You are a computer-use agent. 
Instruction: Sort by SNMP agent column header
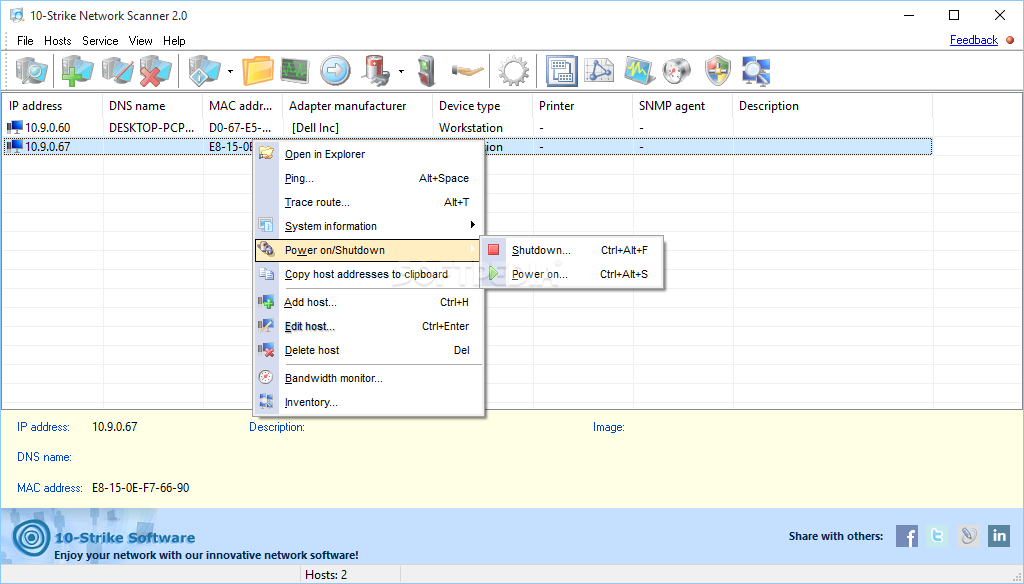683,106
